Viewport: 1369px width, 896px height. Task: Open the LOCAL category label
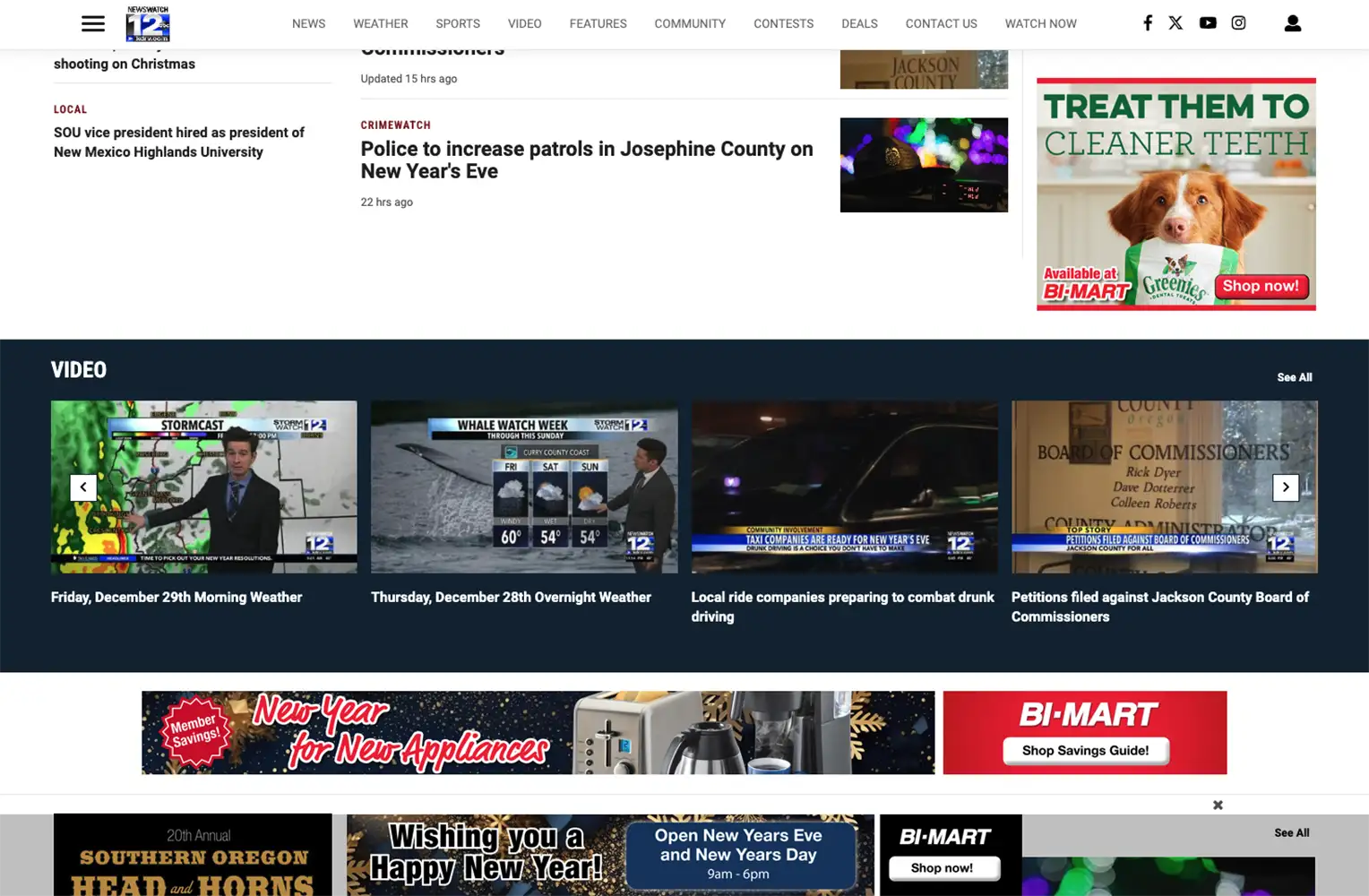[x=70, y=109]
